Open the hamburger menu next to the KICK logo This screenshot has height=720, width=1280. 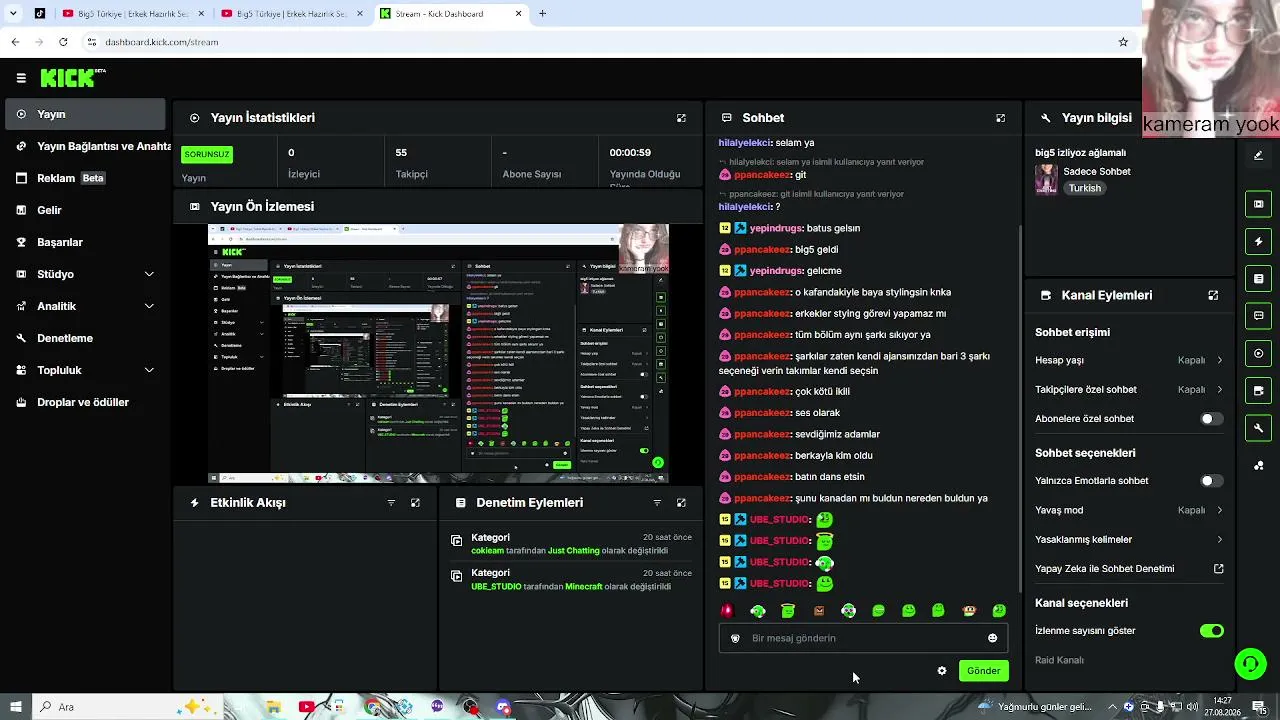pyautogui.click(x=21, y=77)
